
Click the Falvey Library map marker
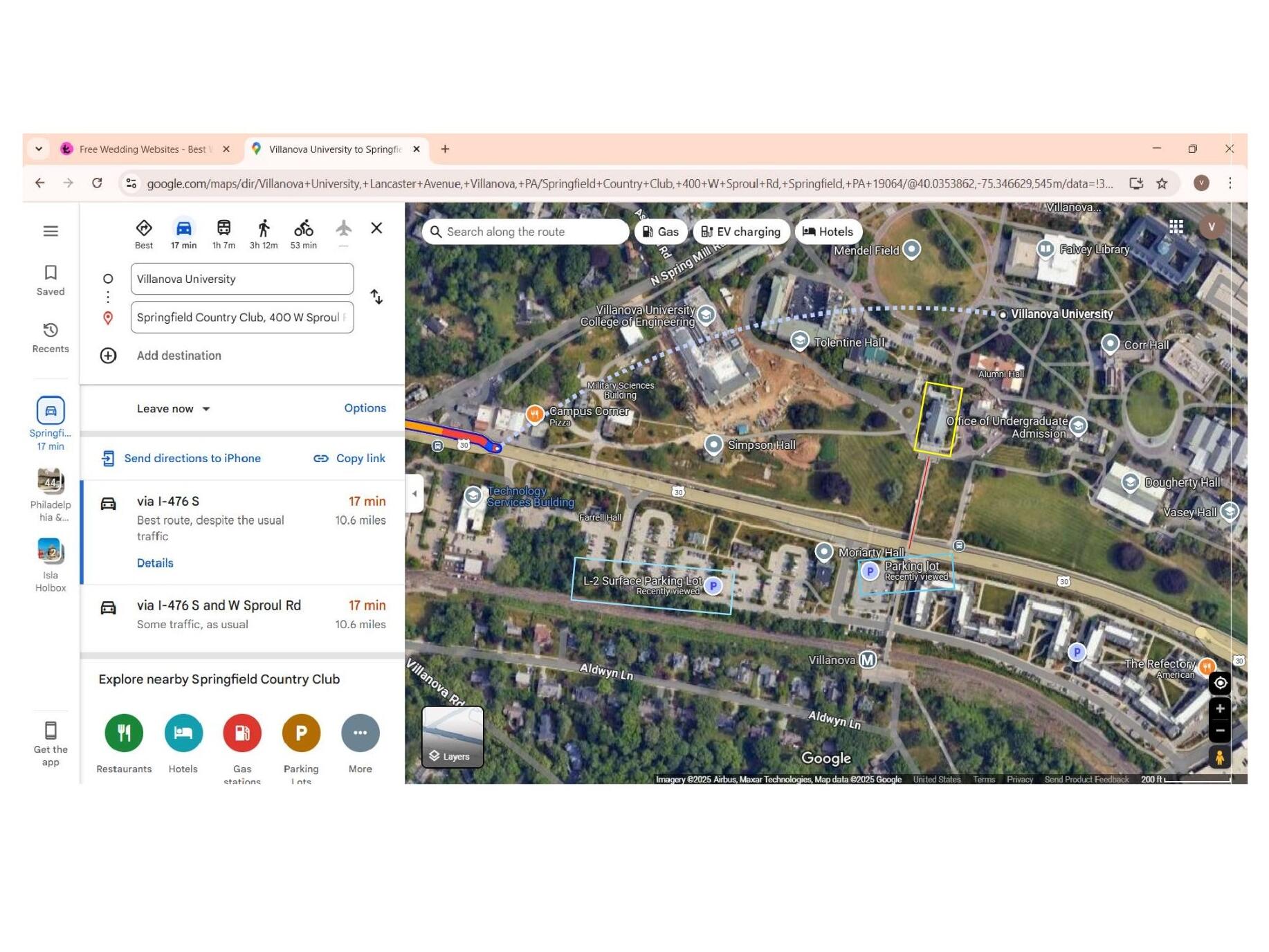click(1046, 248)
